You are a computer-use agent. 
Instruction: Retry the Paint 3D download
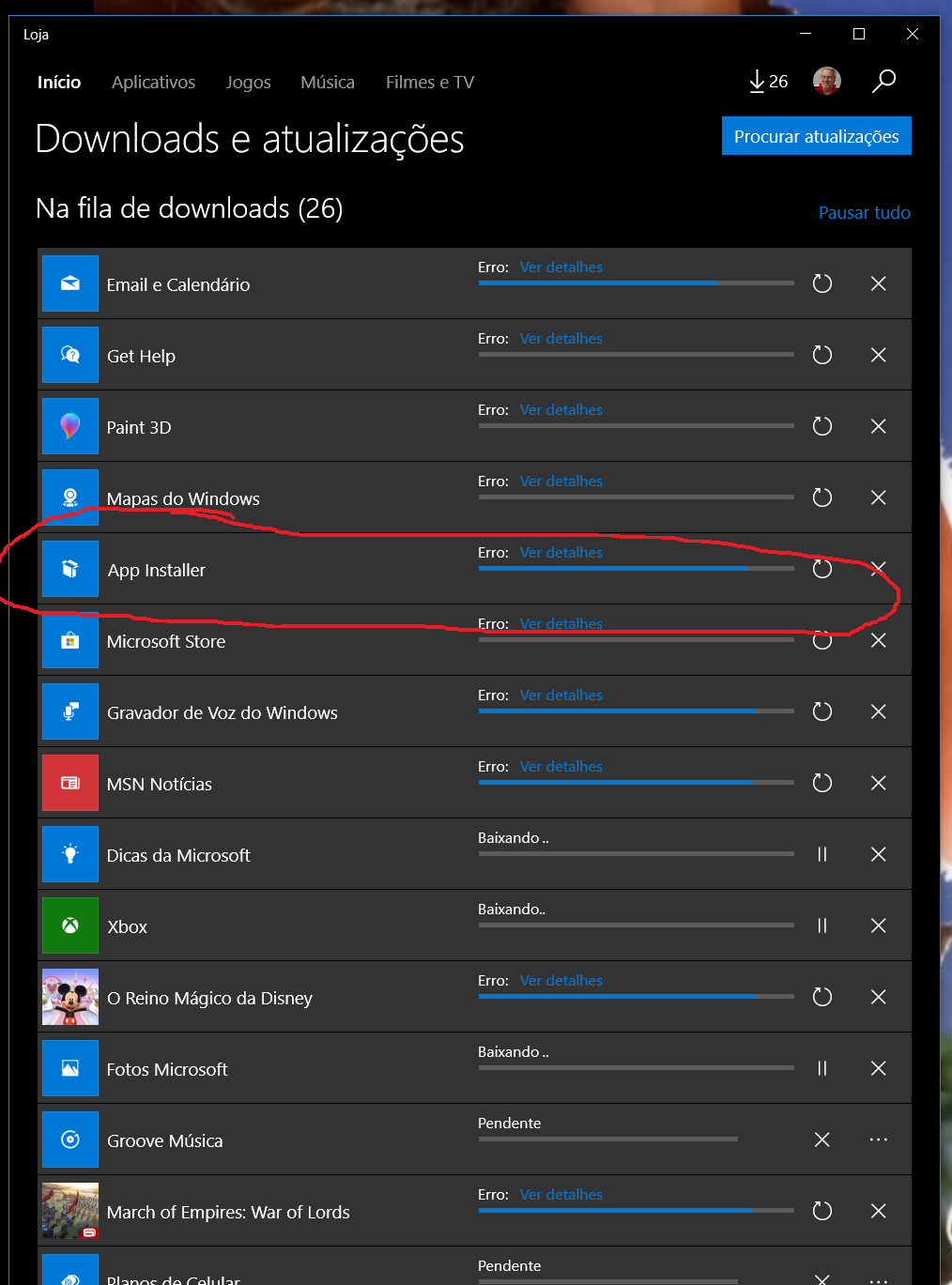click(x=821, y=426)
